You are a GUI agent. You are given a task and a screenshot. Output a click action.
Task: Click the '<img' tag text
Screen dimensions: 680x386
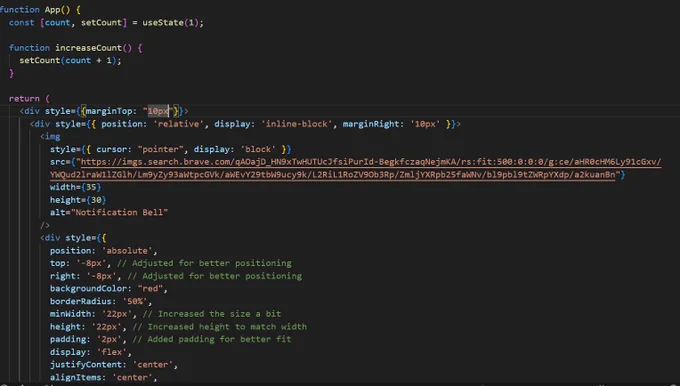coord(50,136)
